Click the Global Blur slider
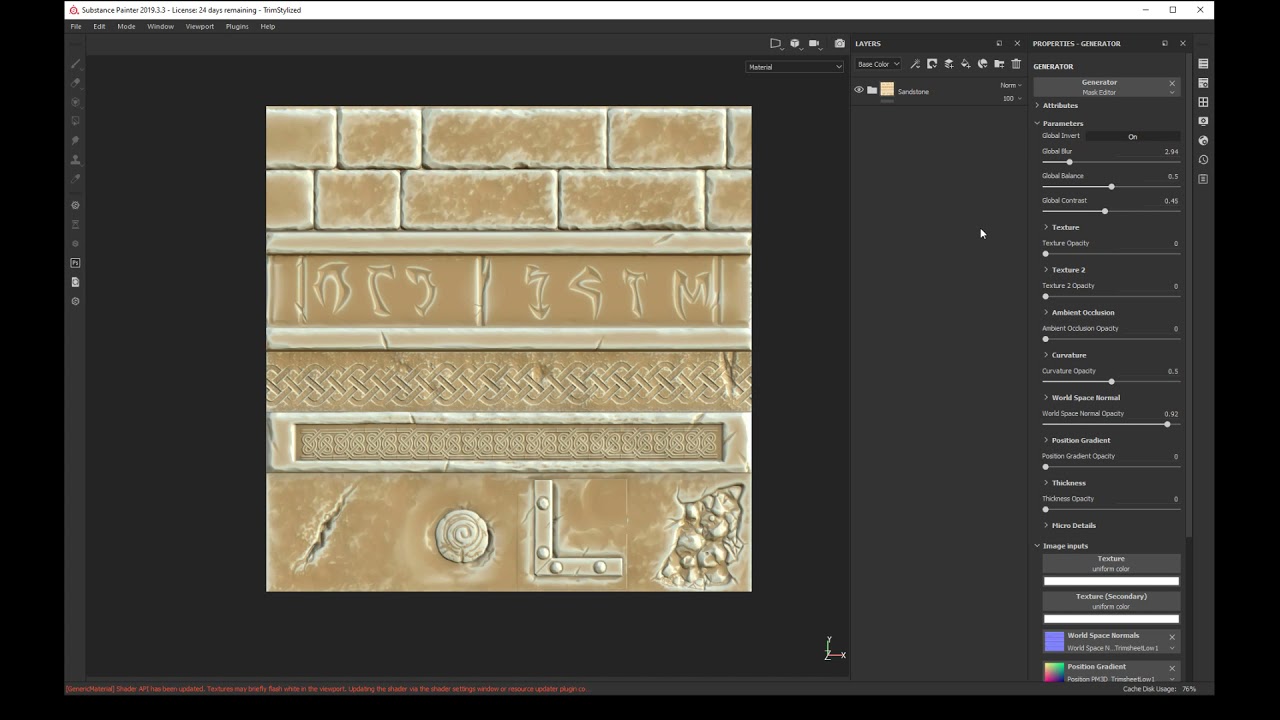This screenshot has width=1280, height=720. pyautogui.click(x=1111, y=162)
